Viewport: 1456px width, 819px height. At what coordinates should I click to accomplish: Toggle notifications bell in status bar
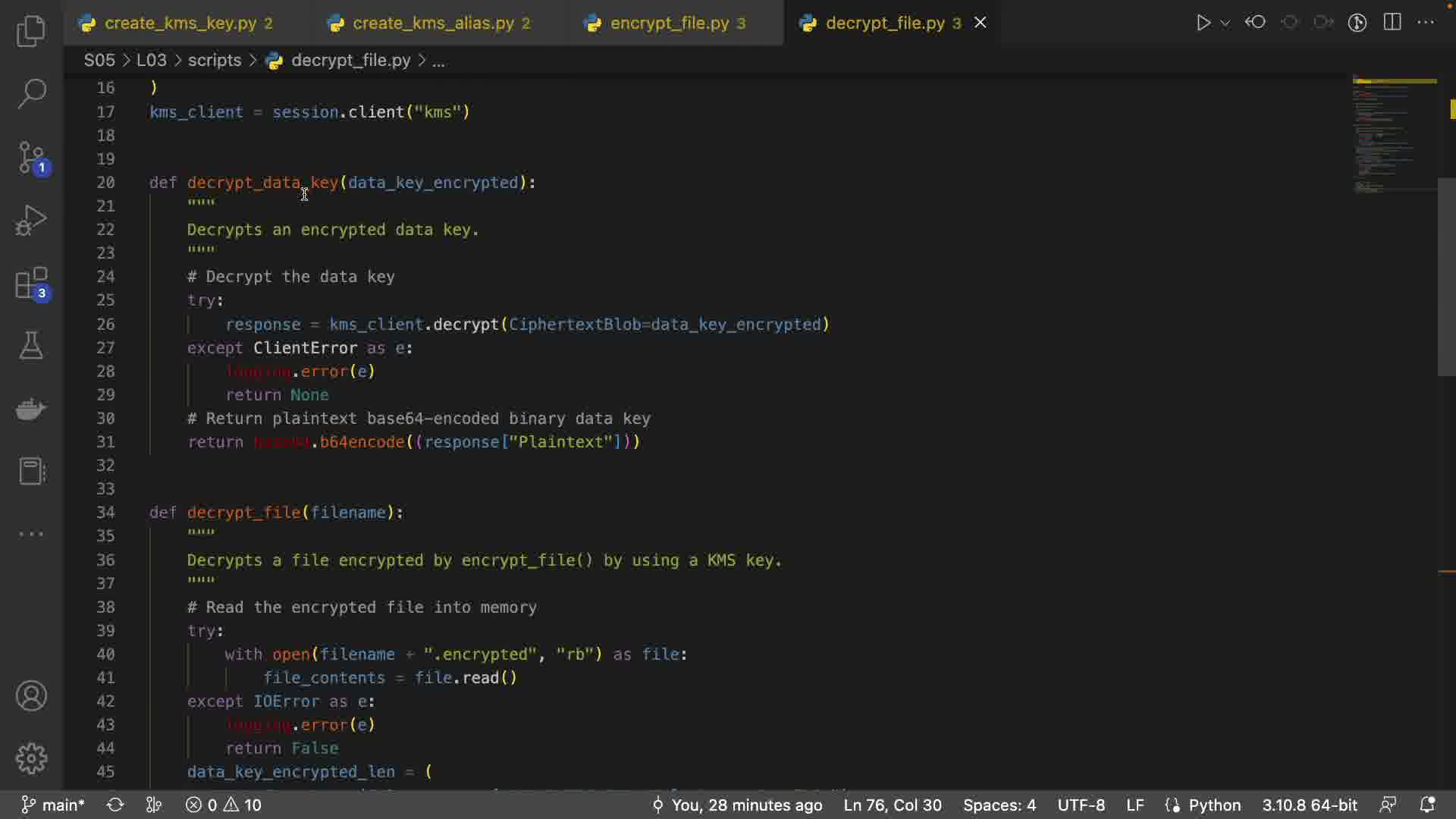1427,805
